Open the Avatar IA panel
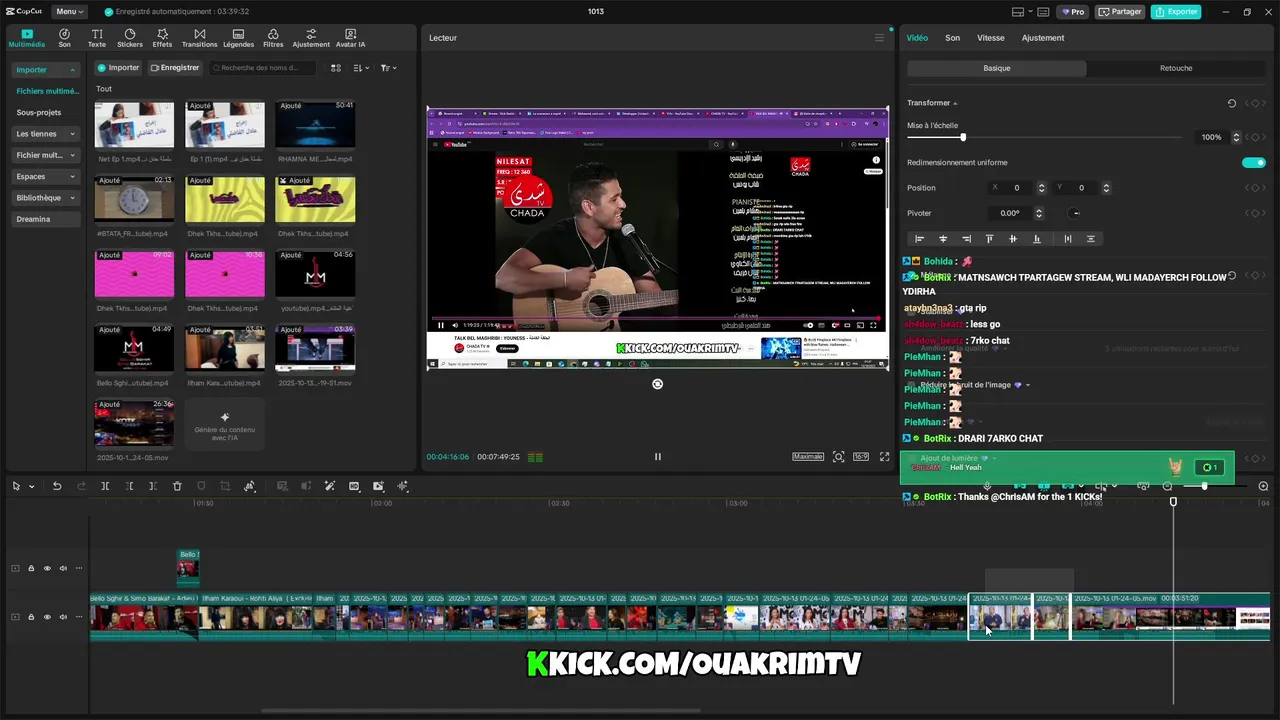Viewport: 1280px width, 720px height. tap(350, 38)
